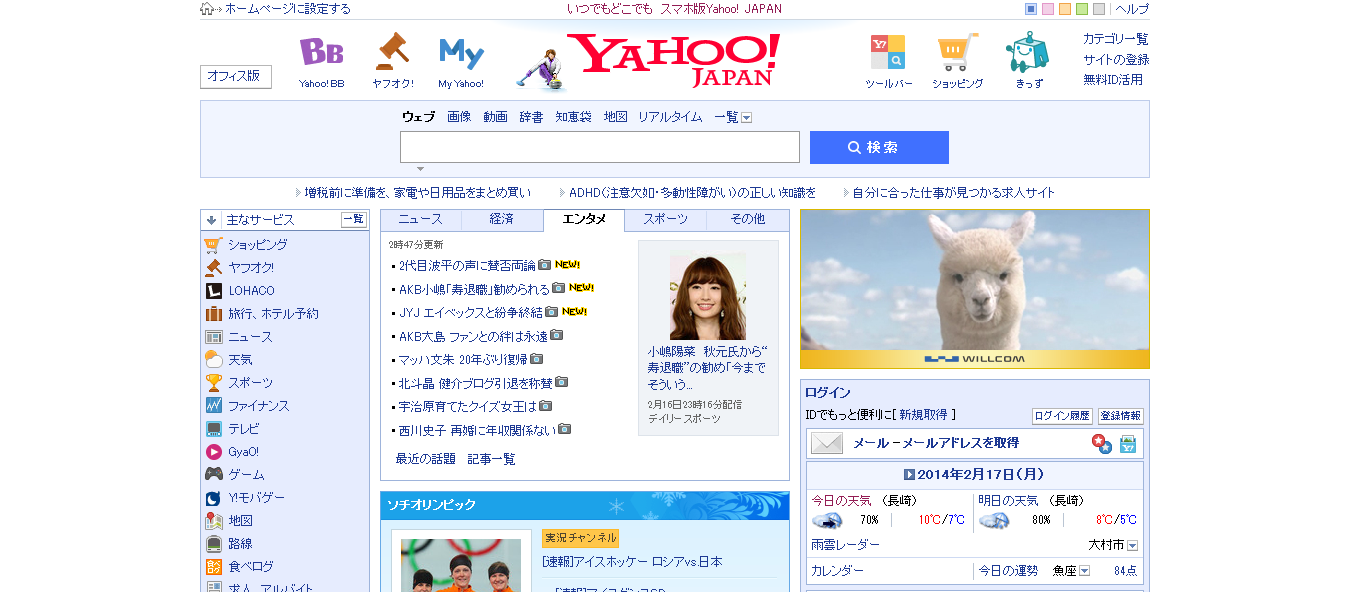This screenshot has width=1349, height=592.
Task: Switch to the スポーツ tab
Action: click(666, 220)
